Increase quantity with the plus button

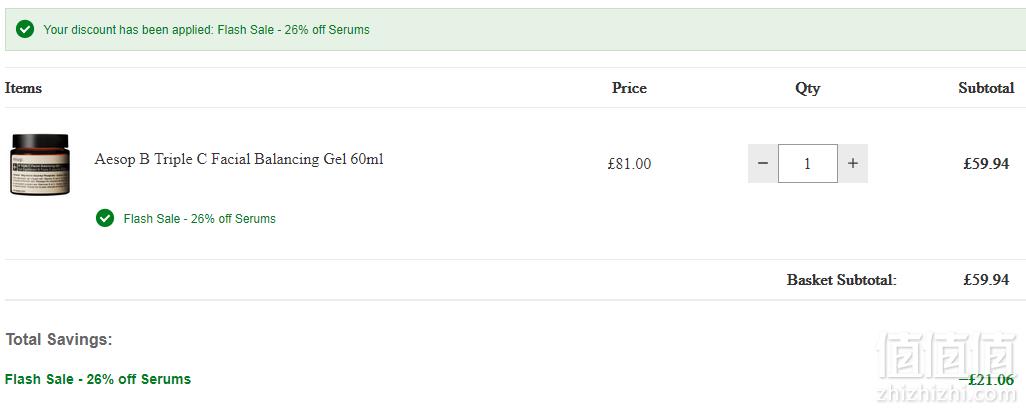(x=853, y=164)
